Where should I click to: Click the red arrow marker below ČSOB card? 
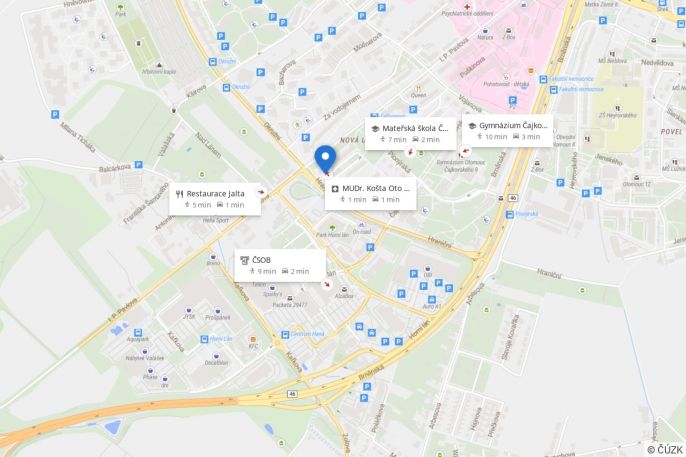point(326,285)
